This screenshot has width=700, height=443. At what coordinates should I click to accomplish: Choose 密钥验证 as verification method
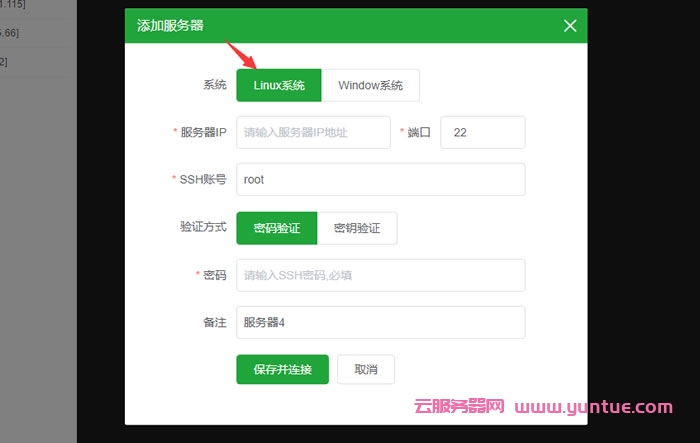pyautogui.click(x=357, y=228)
